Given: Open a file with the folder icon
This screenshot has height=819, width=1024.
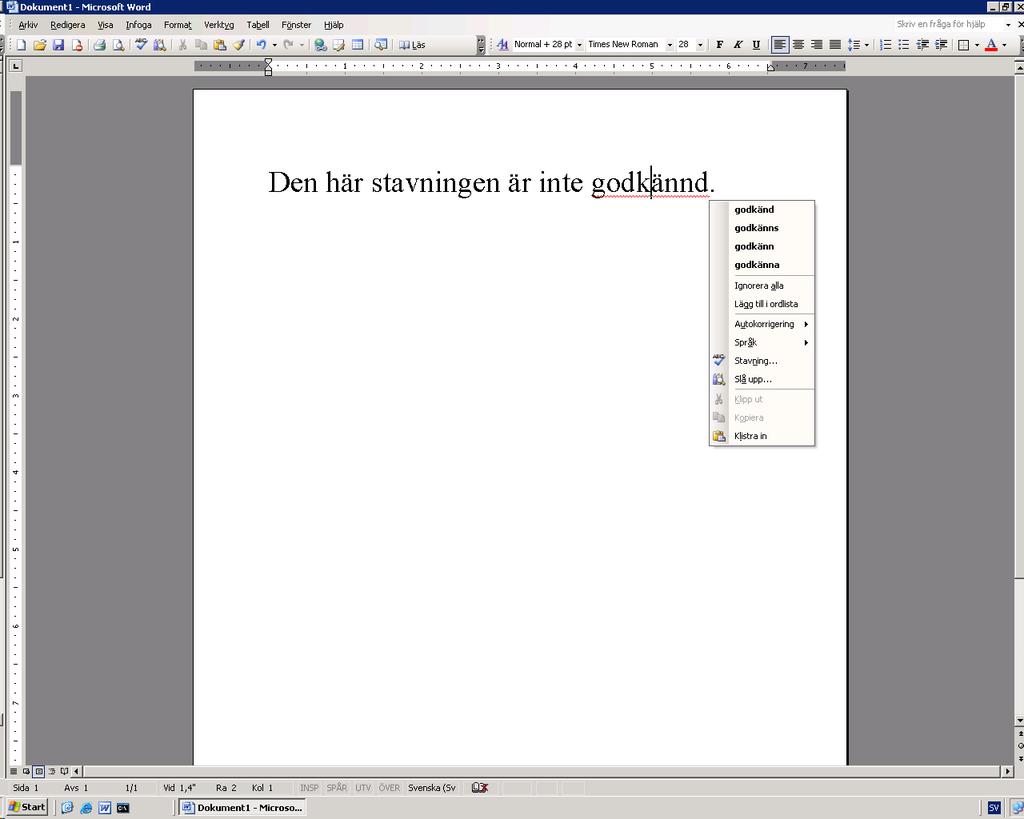Looking at the screenshot, I should tap(40, 45).
